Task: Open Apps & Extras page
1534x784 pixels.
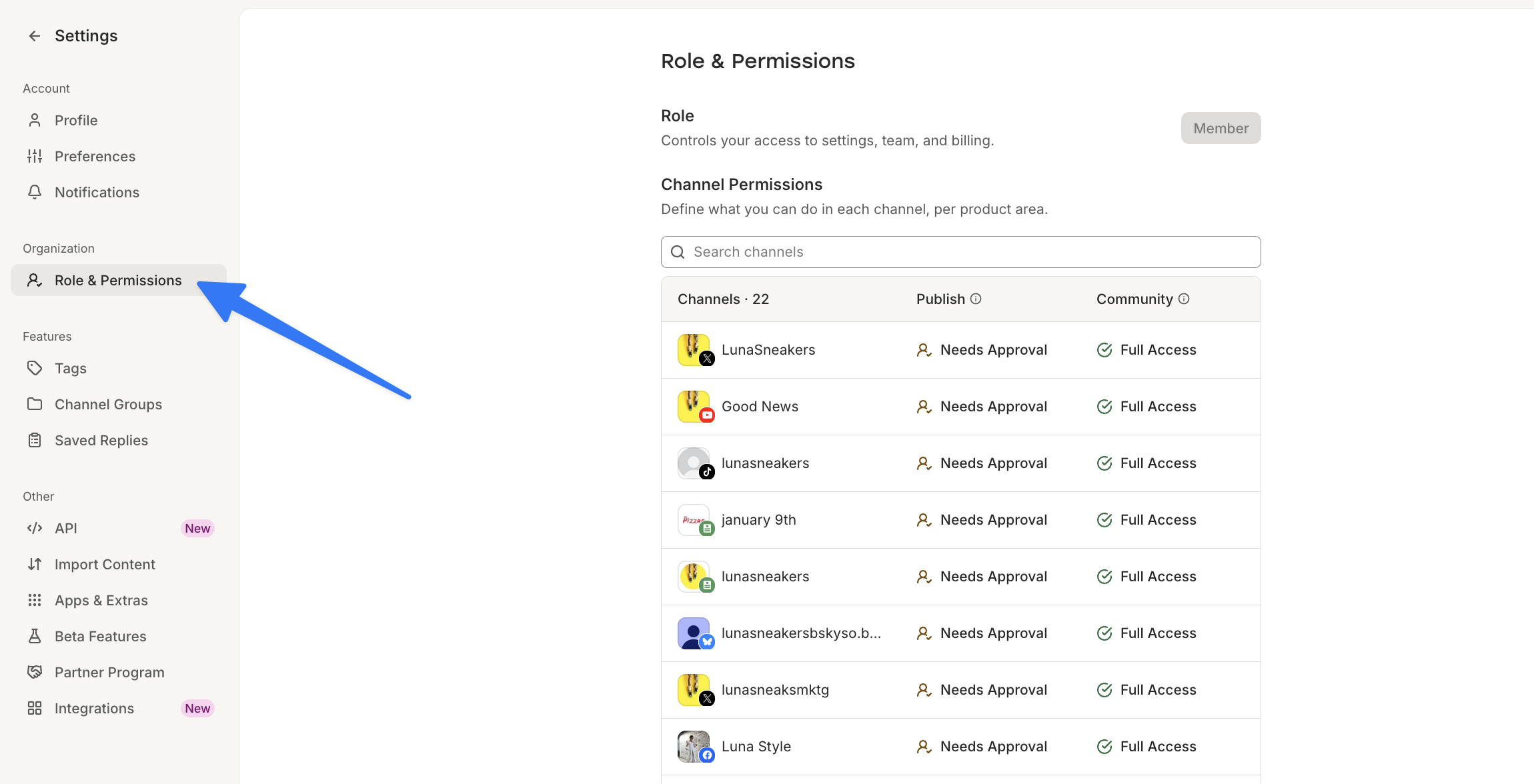Action: pos(119,601)
